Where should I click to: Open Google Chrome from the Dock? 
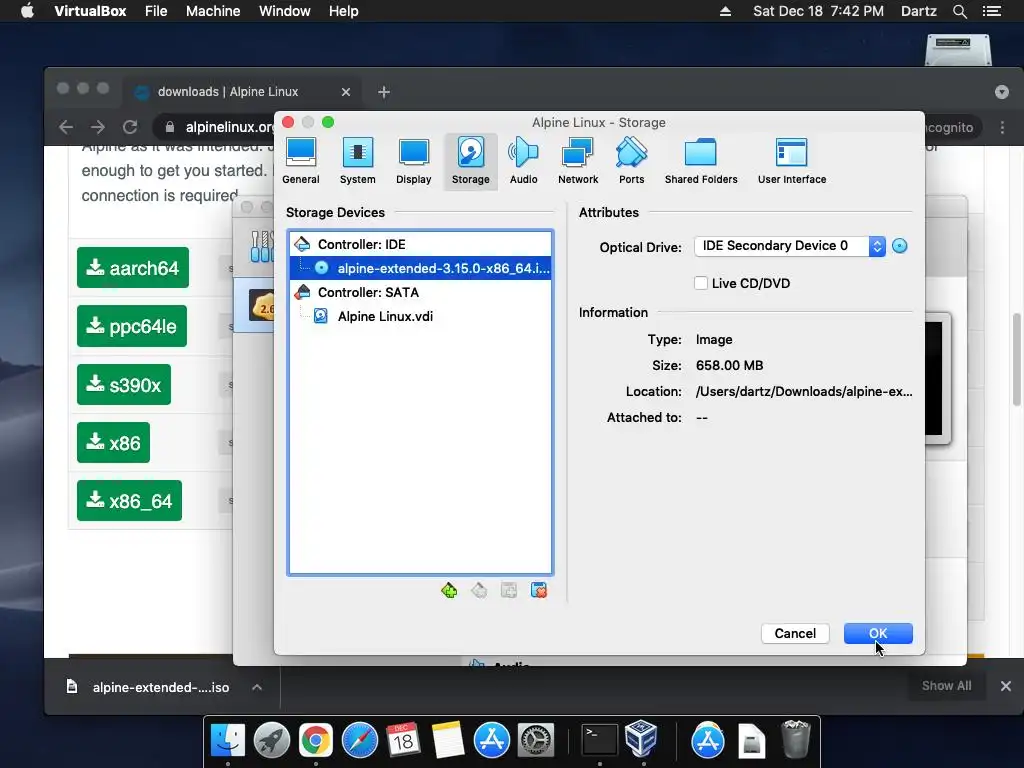pos(315,741)
